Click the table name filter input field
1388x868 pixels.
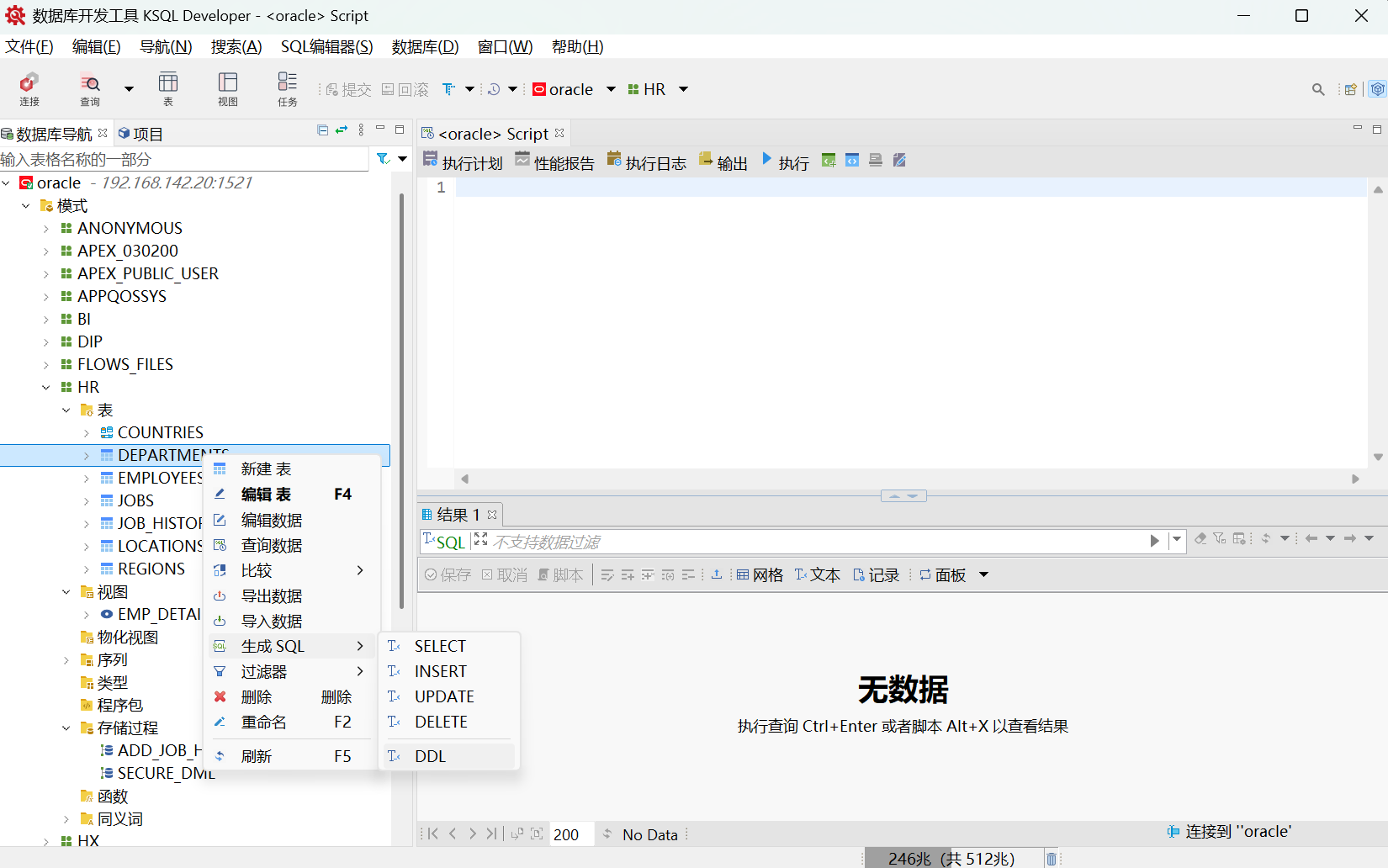[x=183, y=160]
